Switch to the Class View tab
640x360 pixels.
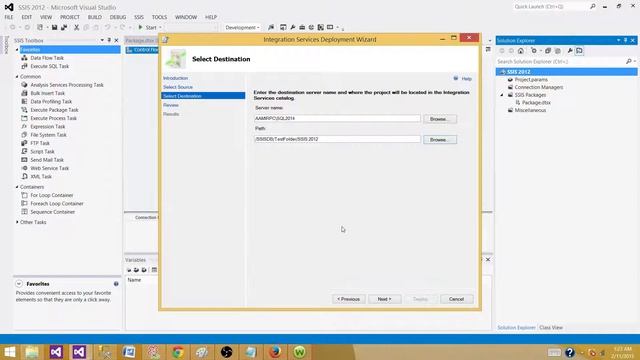coord(551,327)
